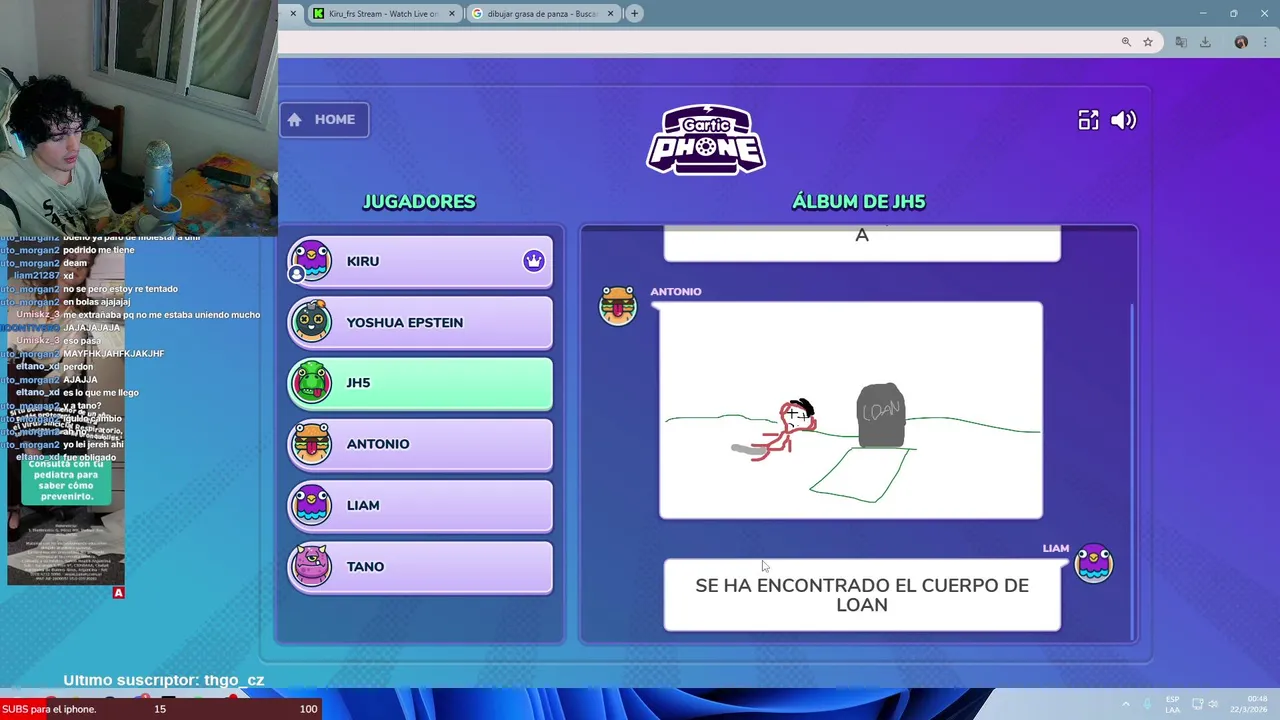This screenshot has height=720, width=1280.
Task: Open the browser profile avatar
Action: coord(1241,42)
